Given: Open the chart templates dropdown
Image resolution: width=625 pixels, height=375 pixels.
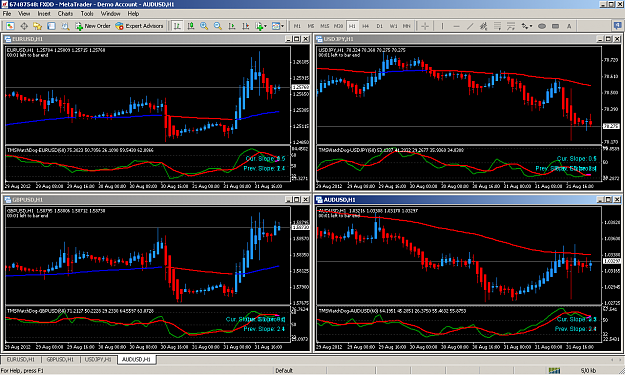Looking at the screenshot, I should coord(278,26).
